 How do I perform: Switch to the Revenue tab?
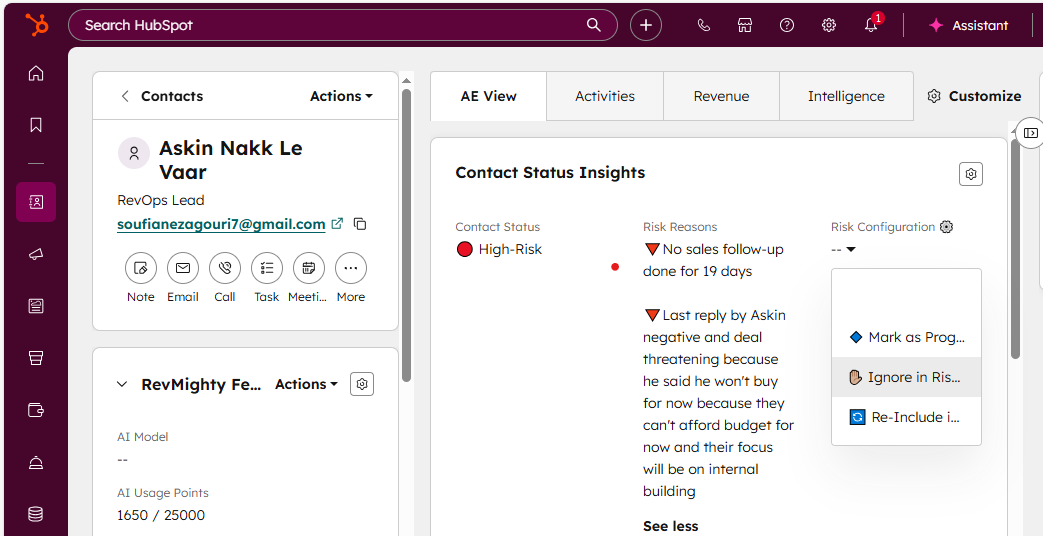point(721,96)
